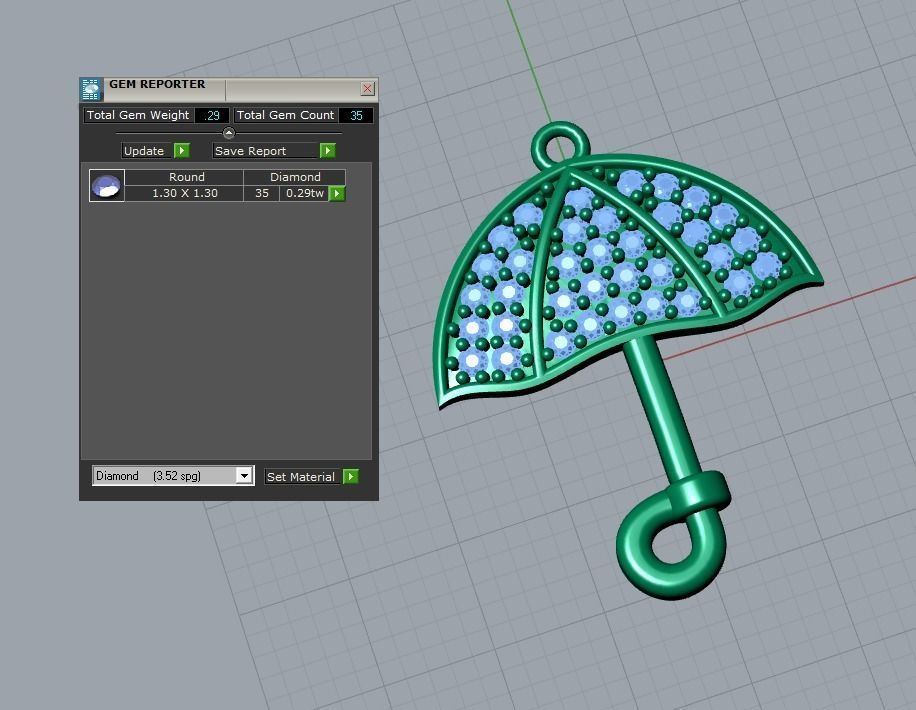Click the green arrow beside Update
The height and width of the screenshot is (710, 916).
(x=182, y=151)
